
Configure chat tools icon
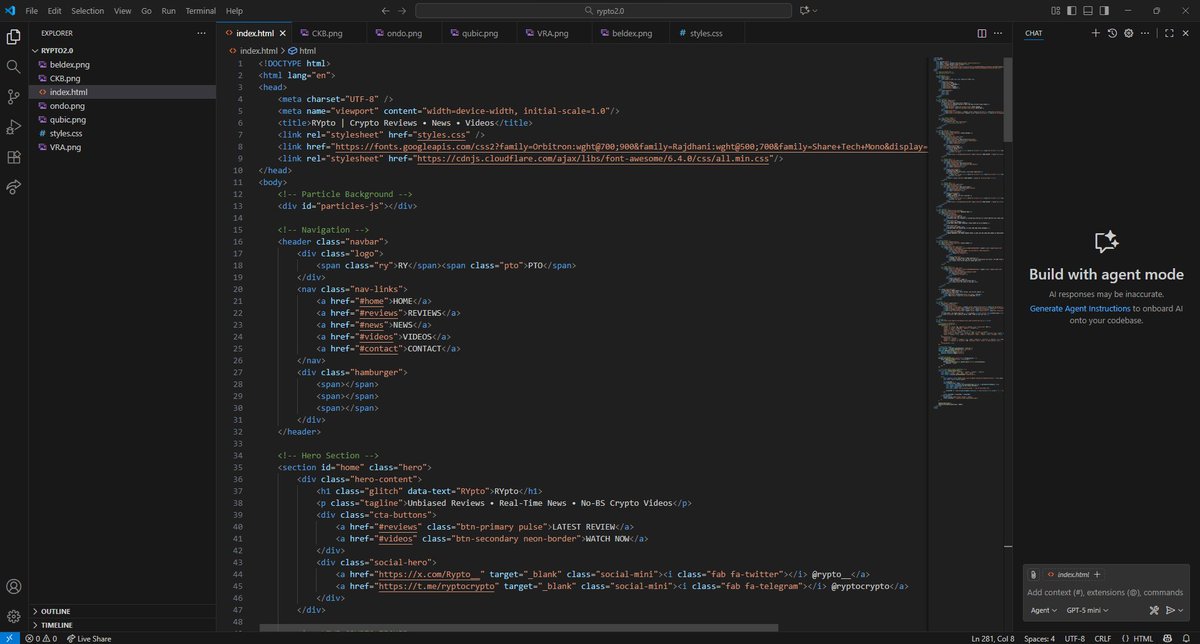(1153, 610)
